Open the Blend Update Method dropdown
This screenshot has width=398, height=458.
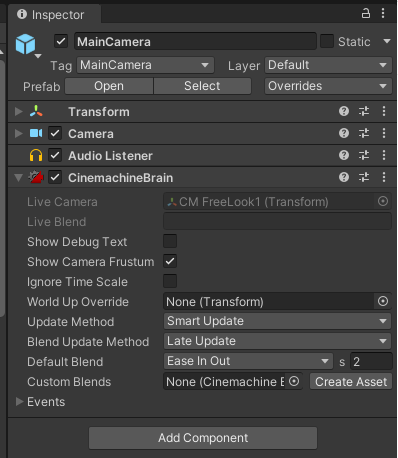(277, 341)
